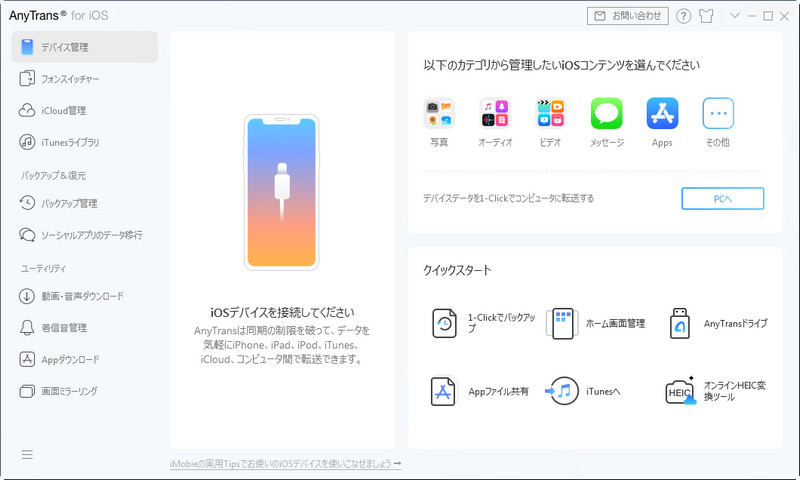Click the お問い合わせ contact button

(628, 16)
